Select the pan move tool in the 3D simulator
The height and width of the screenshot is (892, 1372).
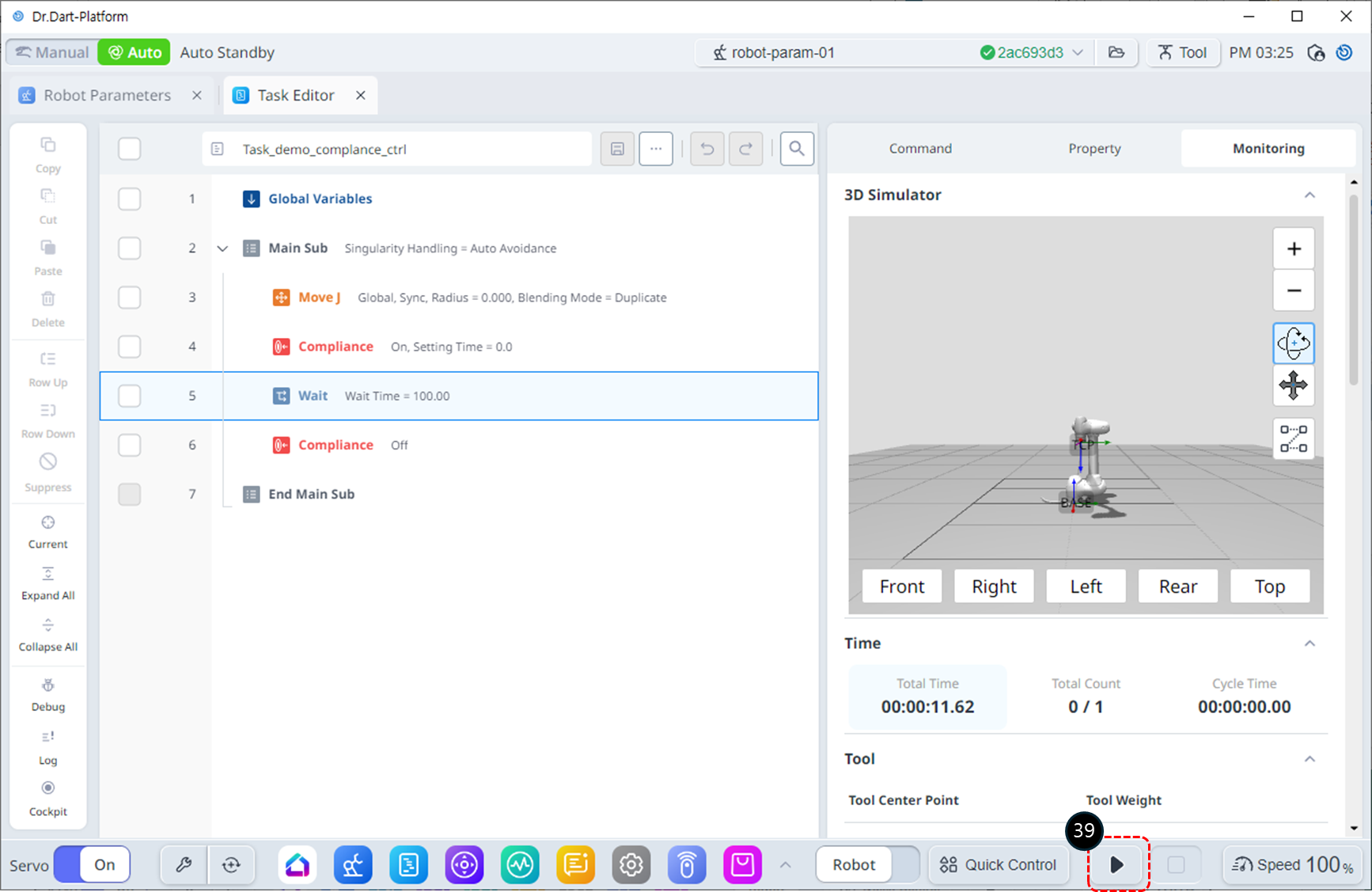pos(1293,386)
